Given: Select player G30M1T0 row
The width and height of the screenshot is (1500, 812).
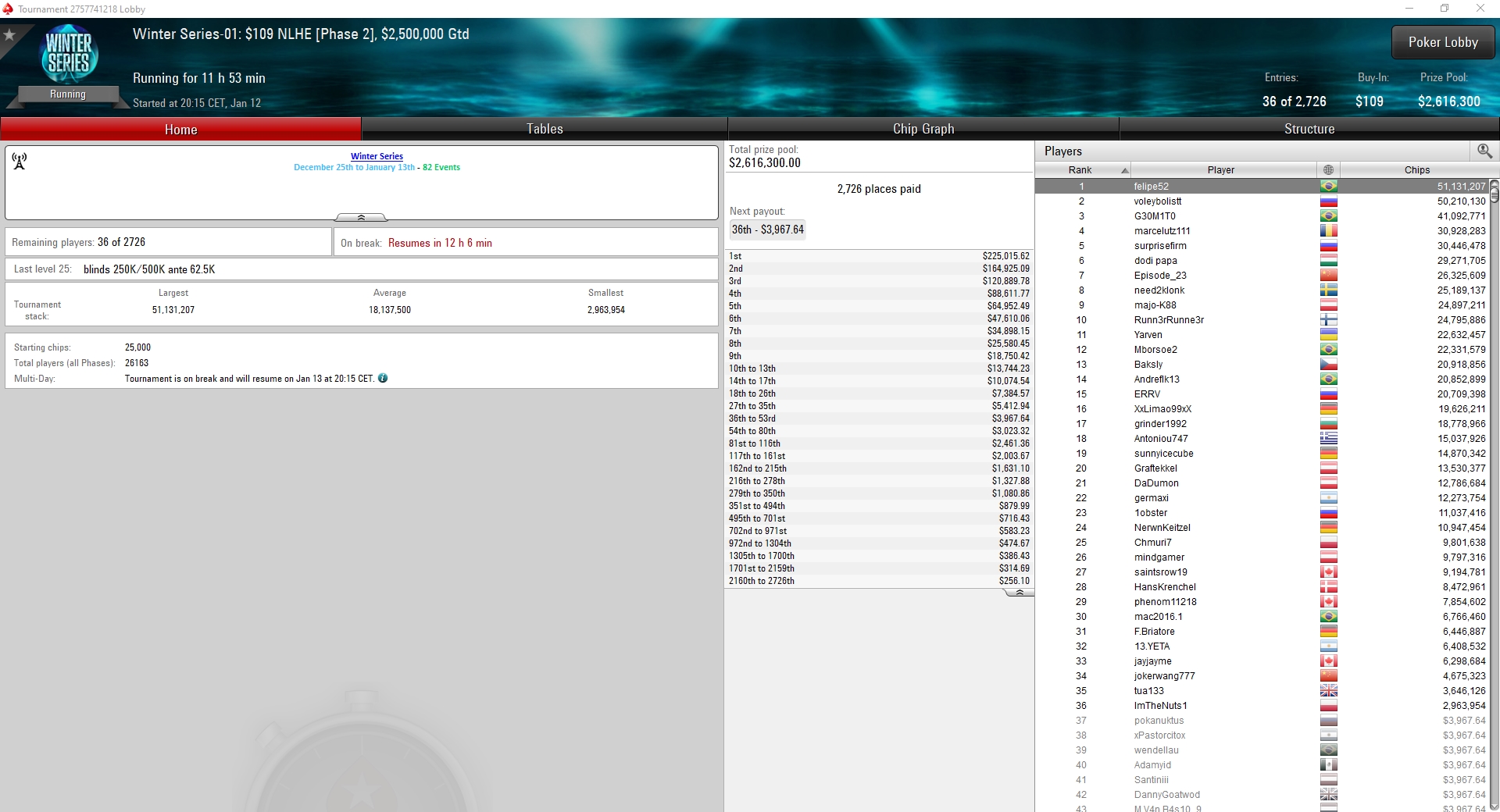Looking at the screenshot, I should click(x=1262, y=216).
